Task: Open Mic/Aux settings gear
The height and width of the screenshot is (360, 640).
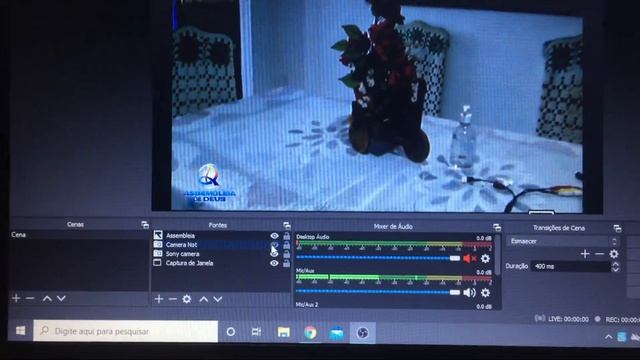Action: tap(485, 293)
